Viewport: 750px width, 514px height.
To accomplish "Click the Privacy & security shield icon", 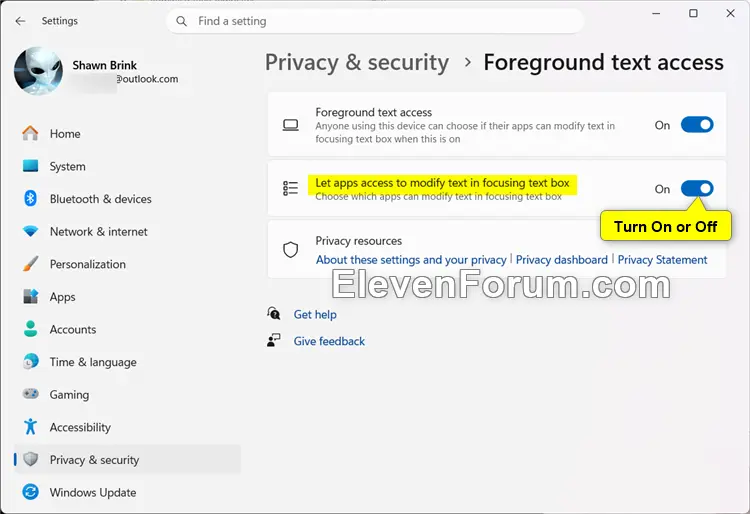I will click(x=30, y=459).
